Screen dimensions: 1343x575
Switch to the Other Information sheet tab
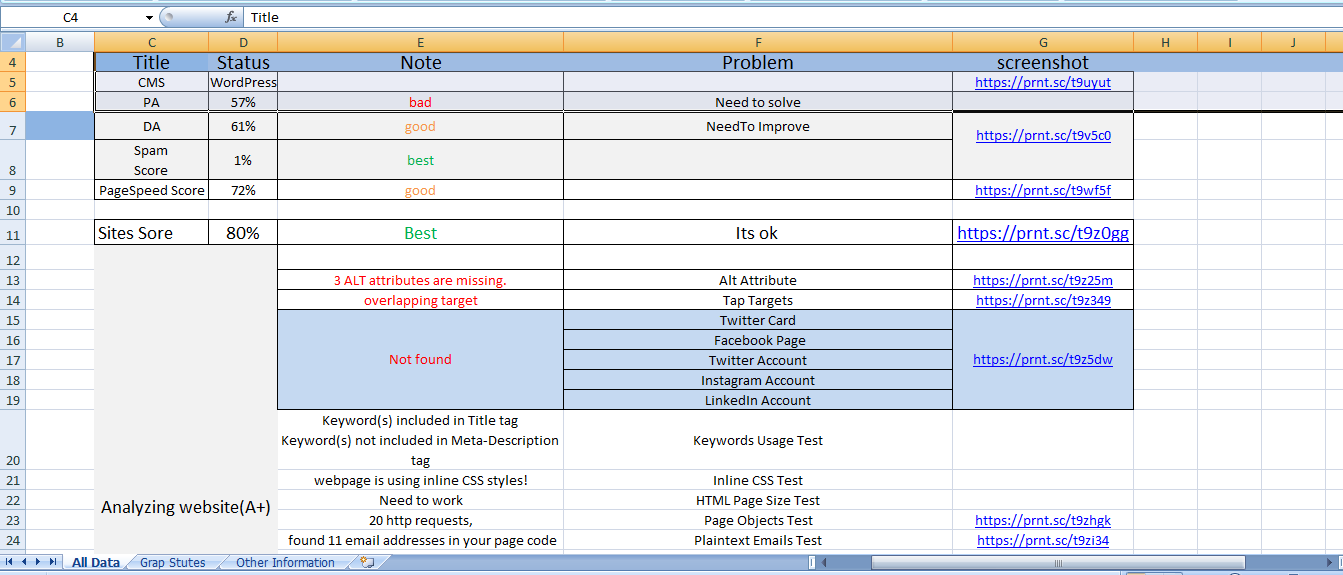click(x=285, y=563)
